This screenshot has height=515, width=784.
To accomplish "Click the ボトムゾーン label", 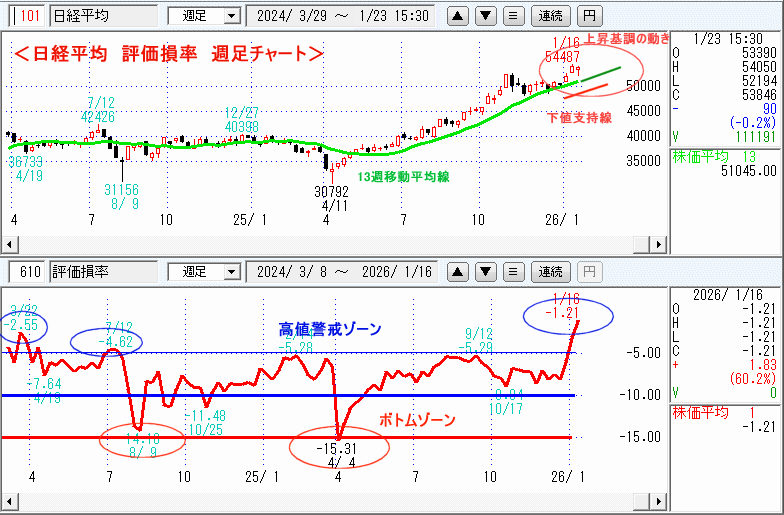I will [x=417, y=420].
